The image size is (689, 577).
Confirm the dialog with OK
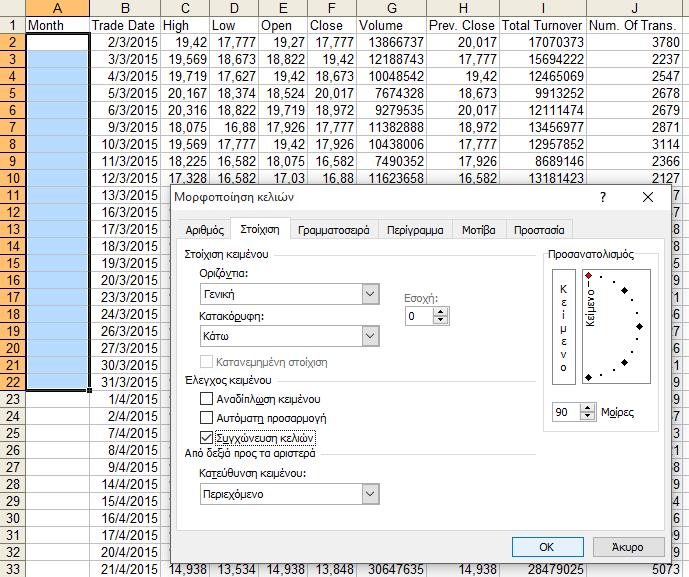(548, 547)
